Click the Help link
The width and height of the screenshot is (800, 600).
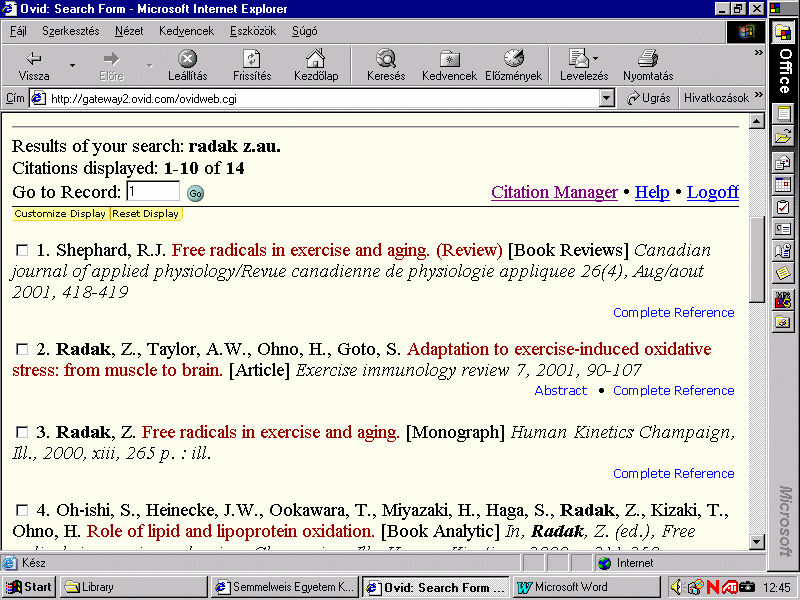[652, 192]
